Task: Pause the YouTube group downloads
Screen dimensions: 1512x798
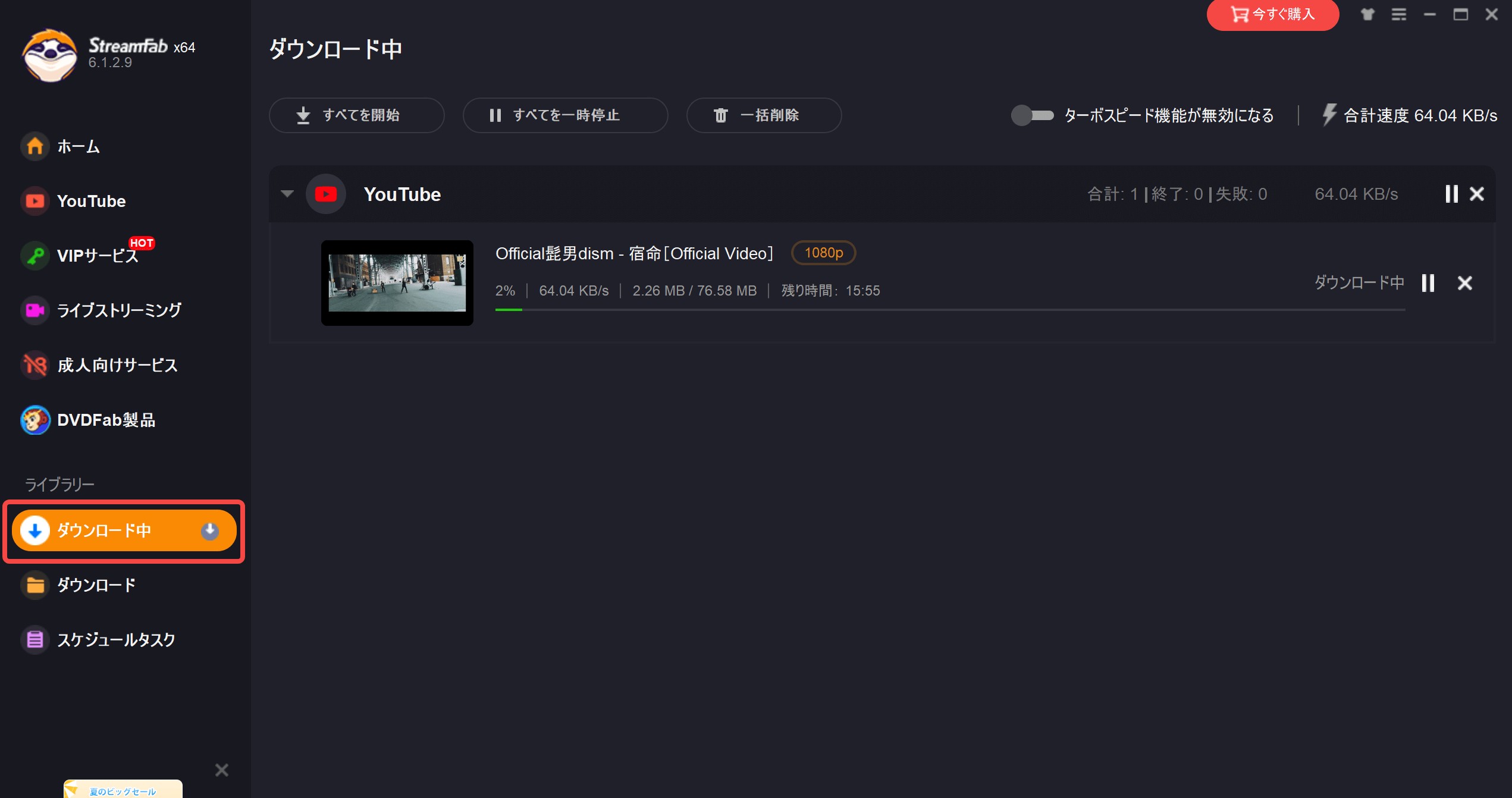Action: pyautogui.click(x=1451, y=194)
